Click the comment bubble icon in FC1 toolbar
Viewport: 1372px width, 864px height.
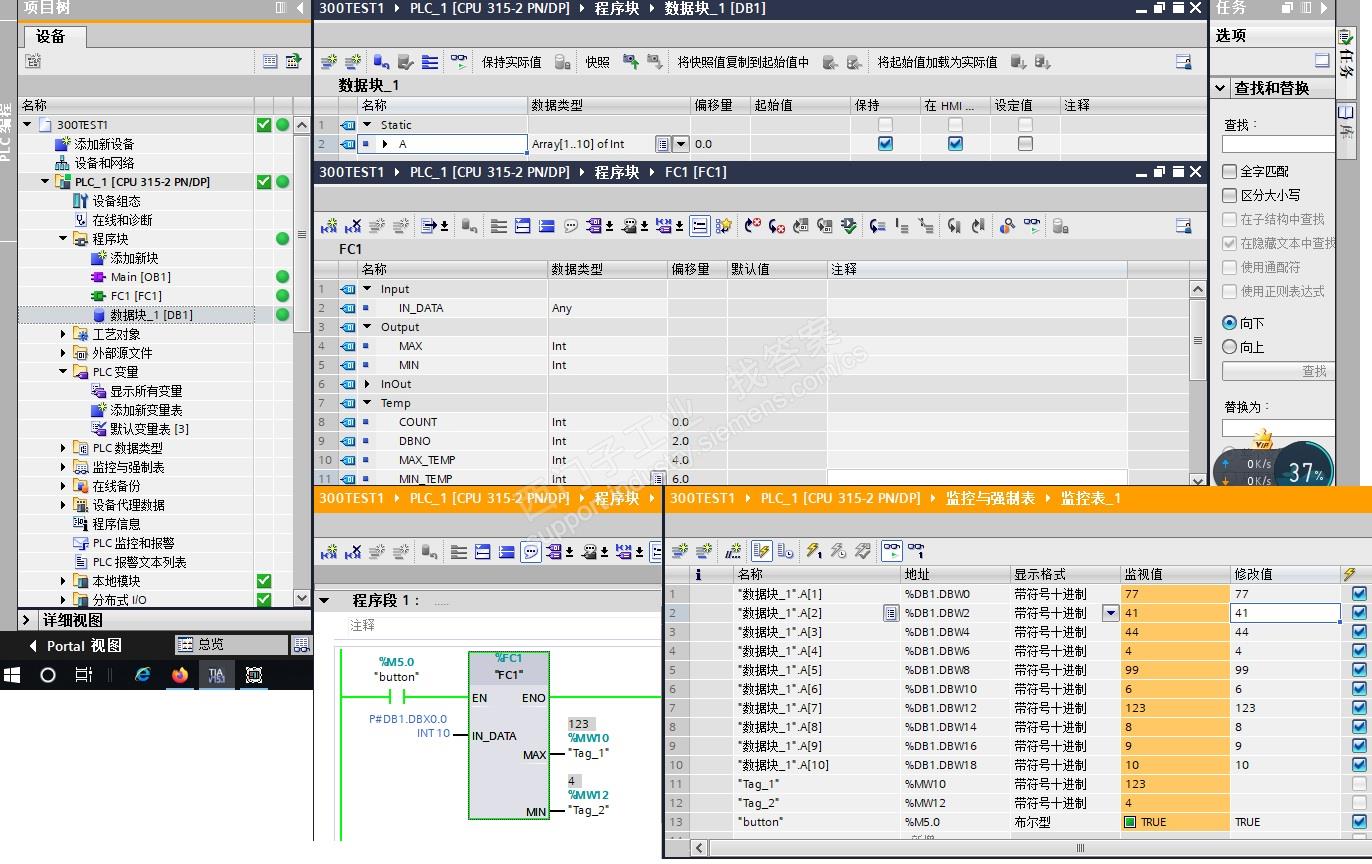click(x=570, y=226)
